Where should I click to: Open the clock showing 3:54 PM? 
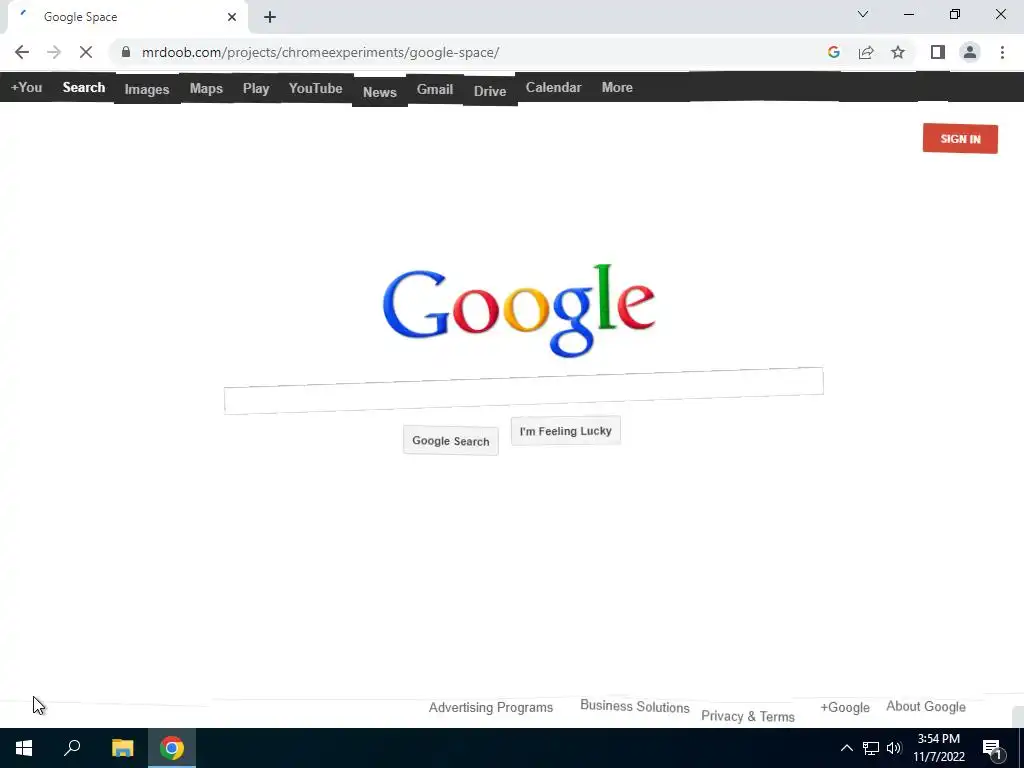pyautogui.click(x=939, y=748)
